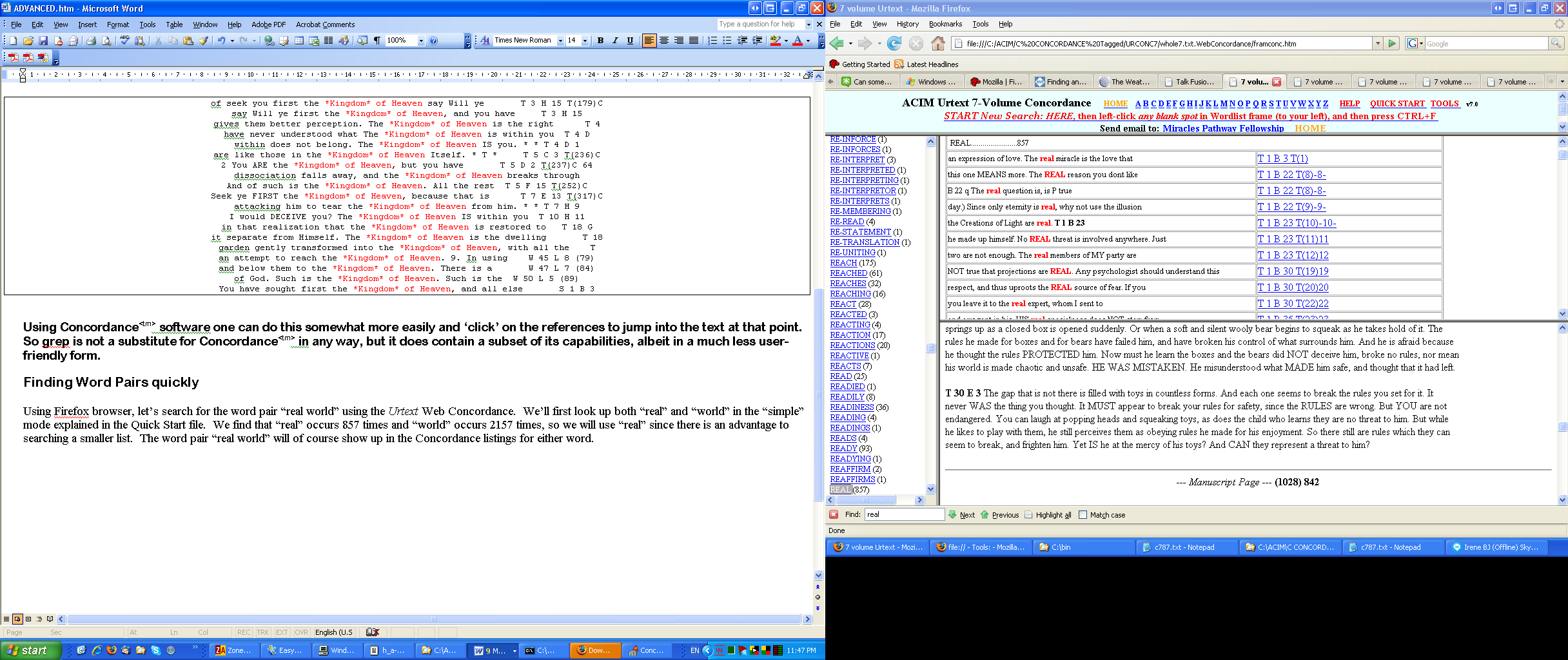Toggle Bold formatting in Word
1568x660 pixels.
pyautogui.click(x=600, y=41)
